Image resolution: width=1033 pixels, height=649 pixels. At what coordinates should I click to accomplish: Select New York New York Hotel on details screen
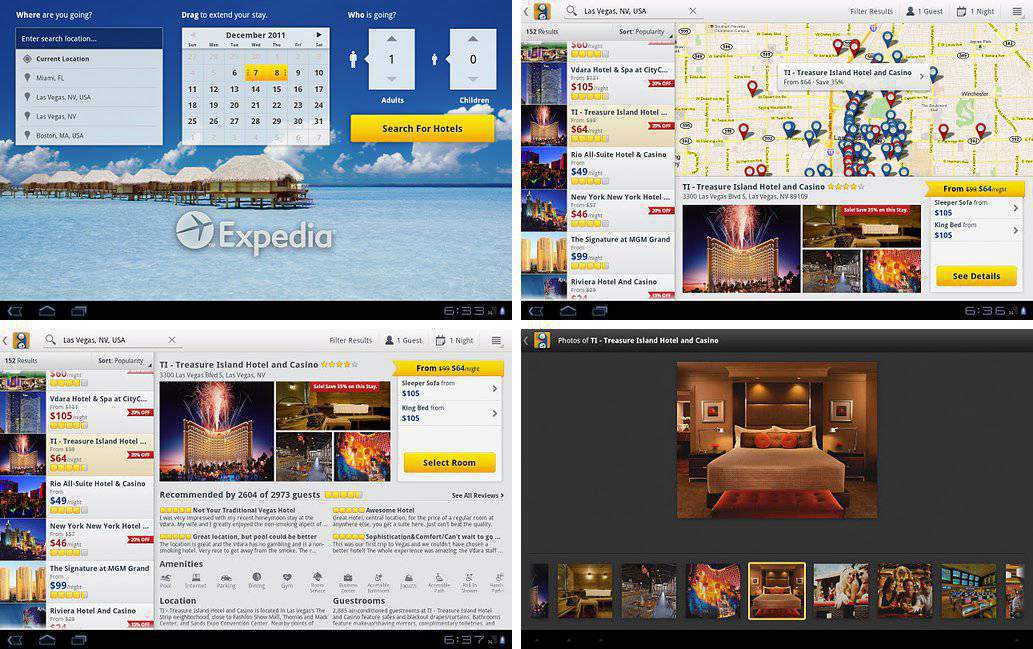(x=76, y=540)
